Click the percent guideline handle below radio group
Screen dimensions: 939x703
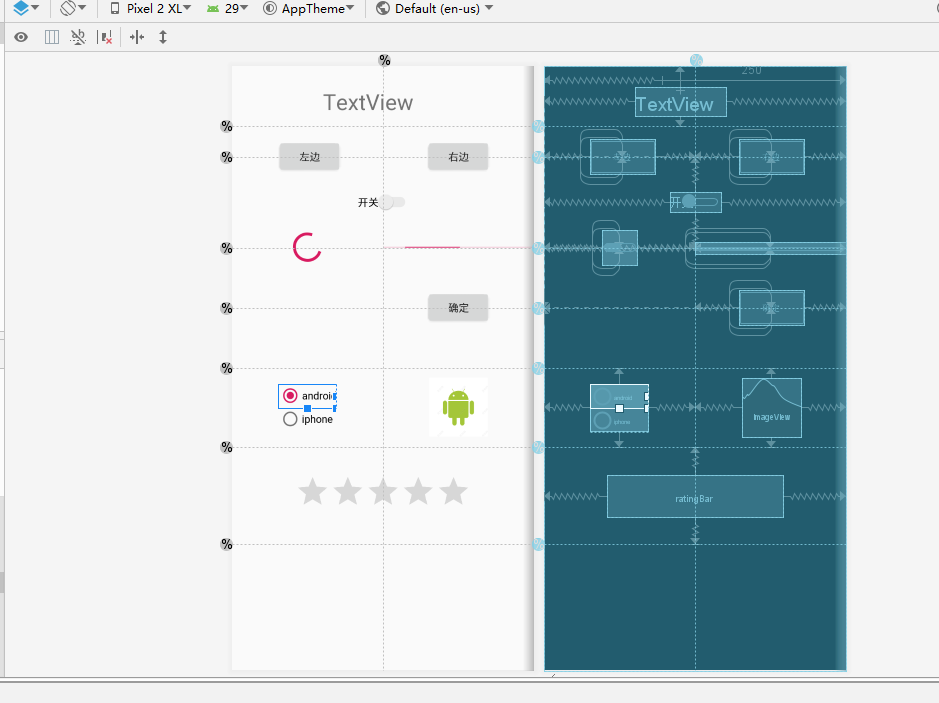226,447
